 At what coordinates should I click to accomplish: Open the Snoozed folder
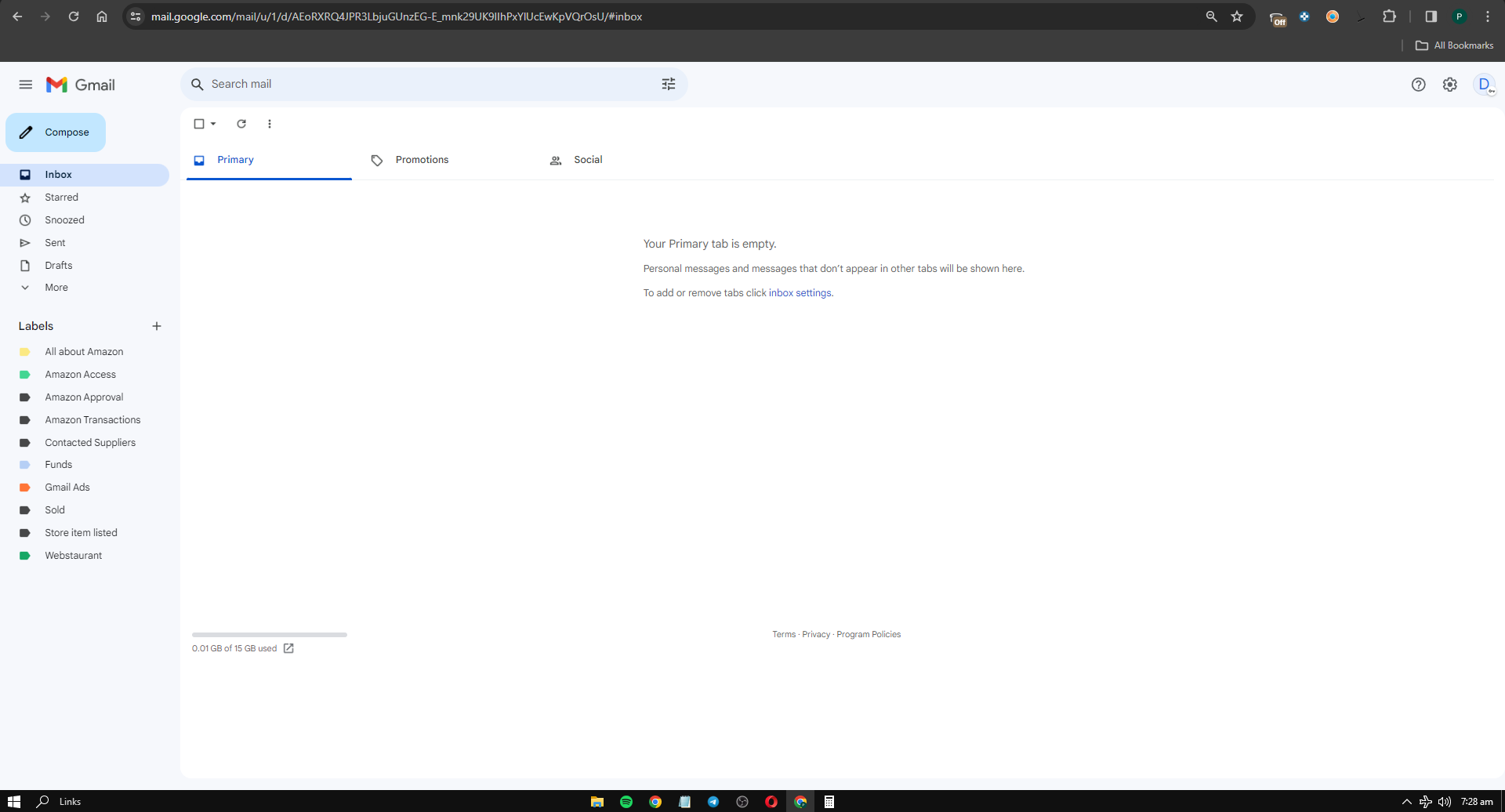pyautogui.click(x=85, y=220)
